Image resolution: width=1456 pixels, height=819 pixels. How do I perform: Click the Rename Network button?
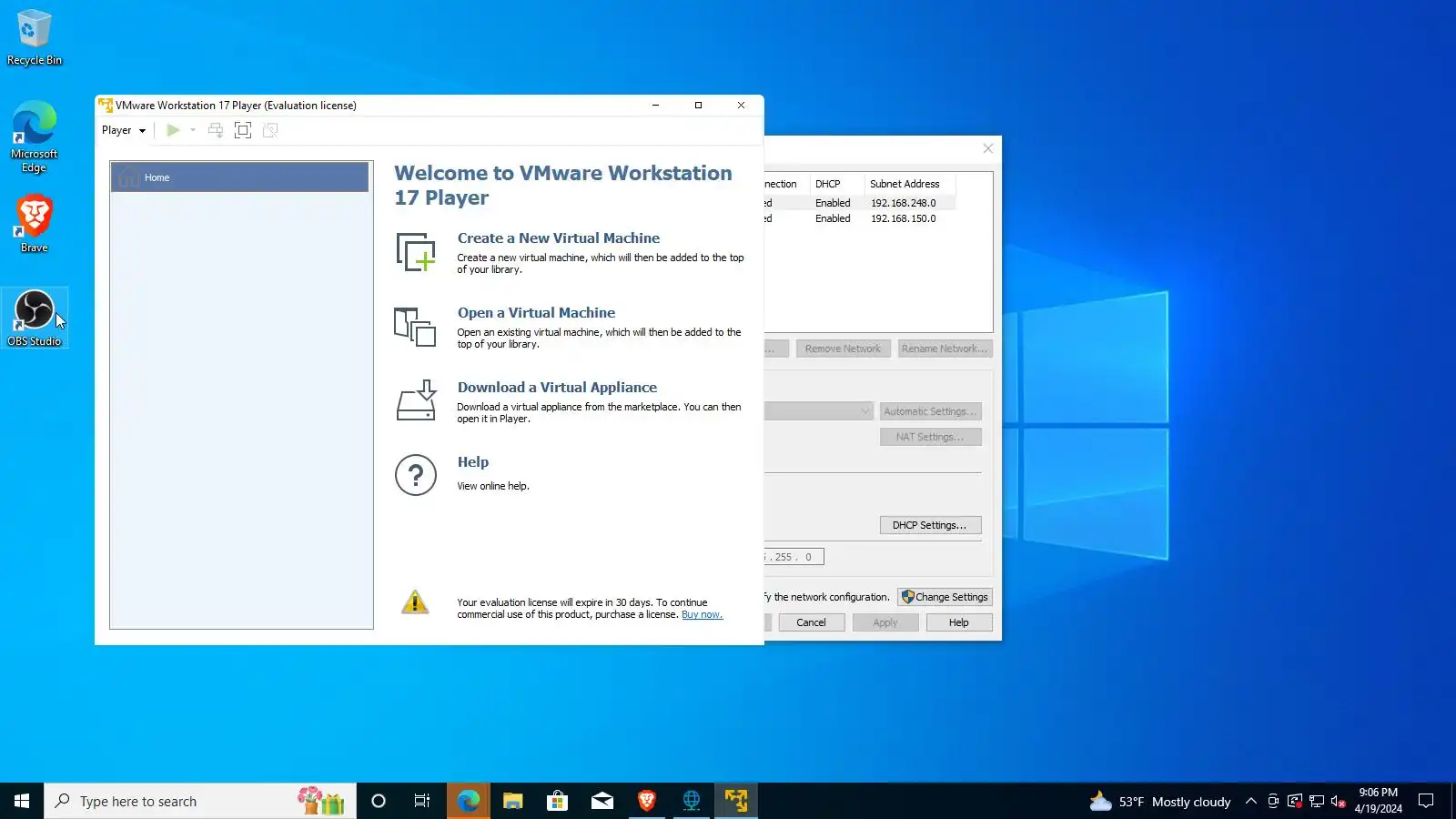pyautogui.click(x=945, y=349)
